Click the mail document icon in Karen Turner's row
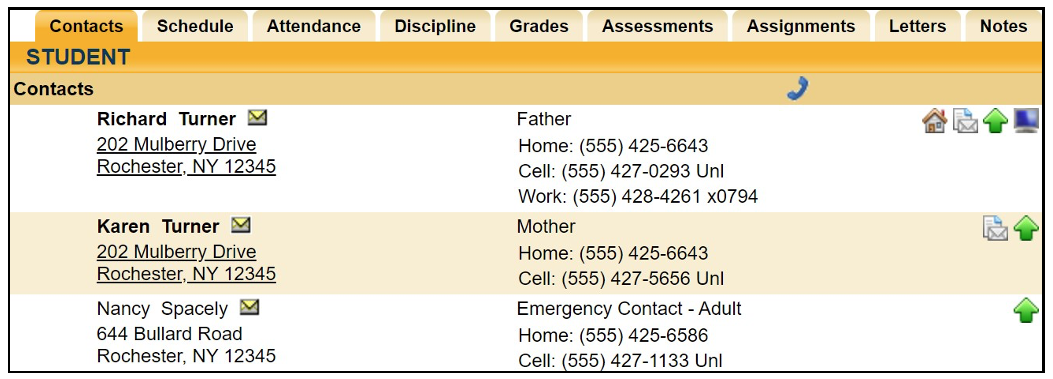1053x379 pixels. coord(995,228)
